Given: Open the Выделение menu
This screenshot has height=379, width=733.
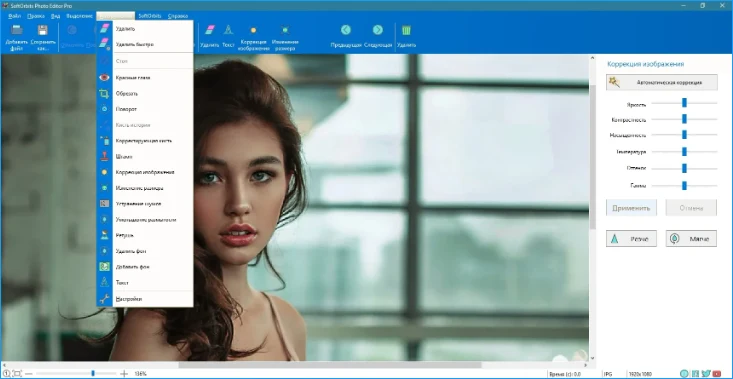Looking at the screenshot, I should 79,16.
